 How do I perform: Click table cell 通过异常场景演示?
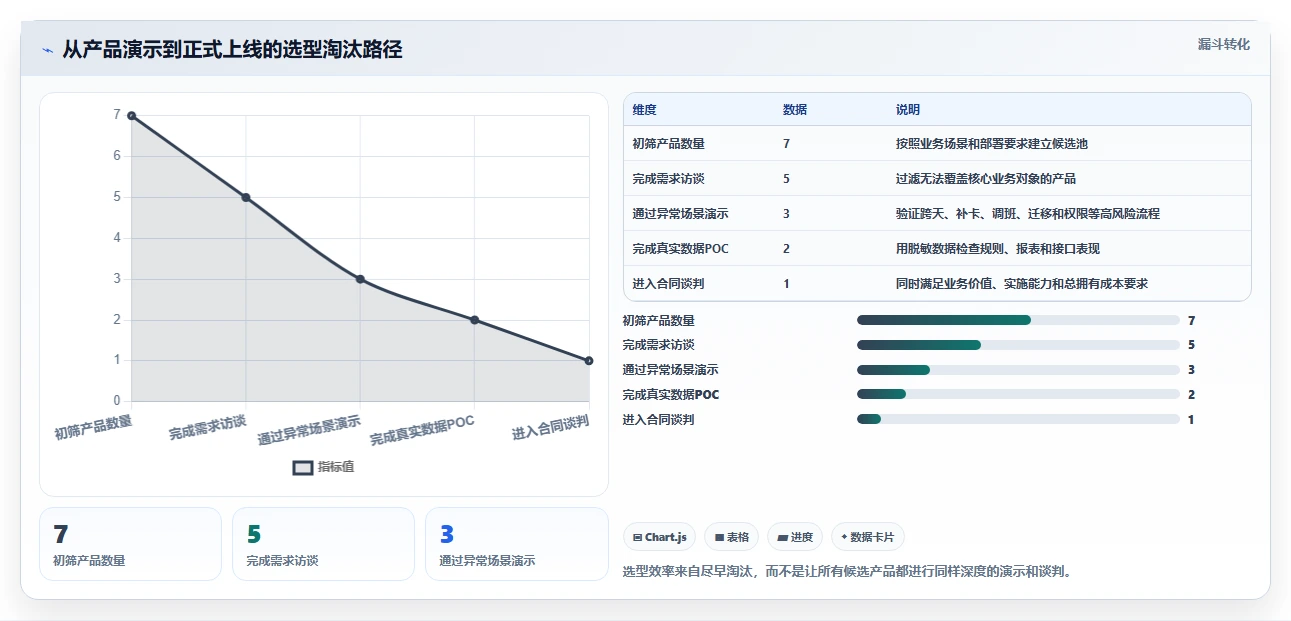click(x=681, y=214)
